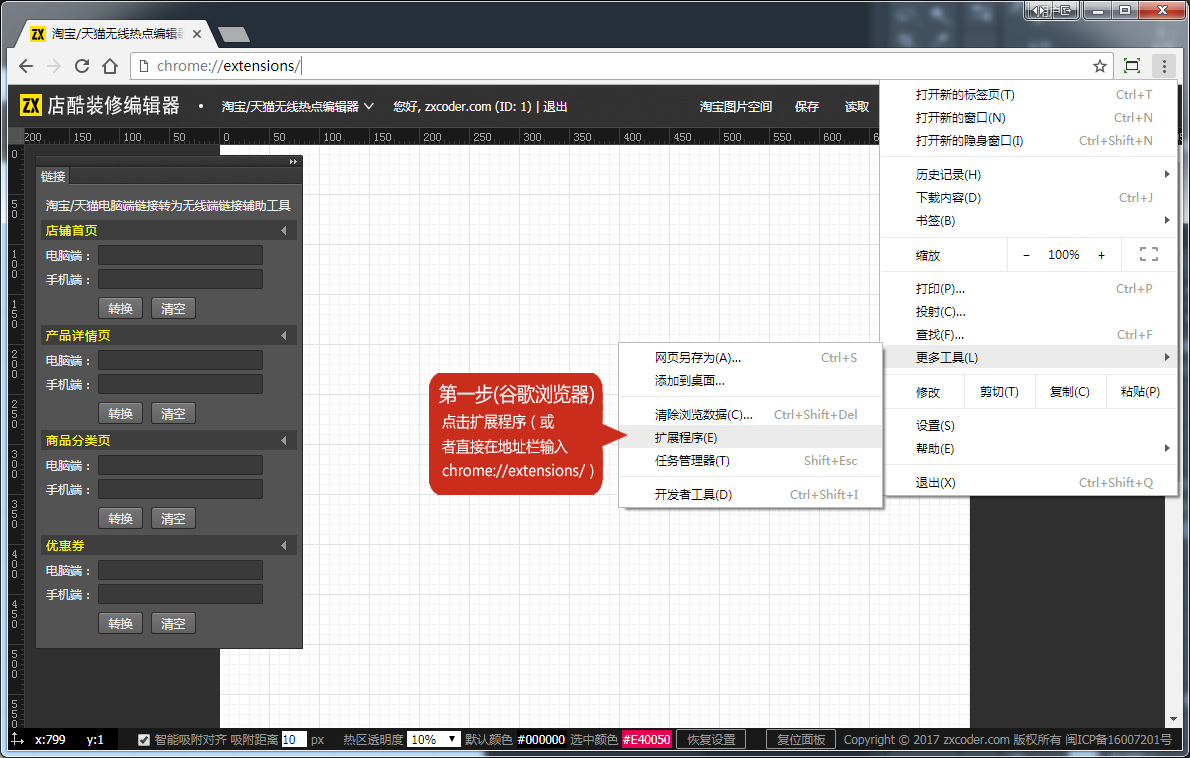Expand the 书签(B) submenu
Screen dimensions: 1190x758
click(x=1029, y=221)
